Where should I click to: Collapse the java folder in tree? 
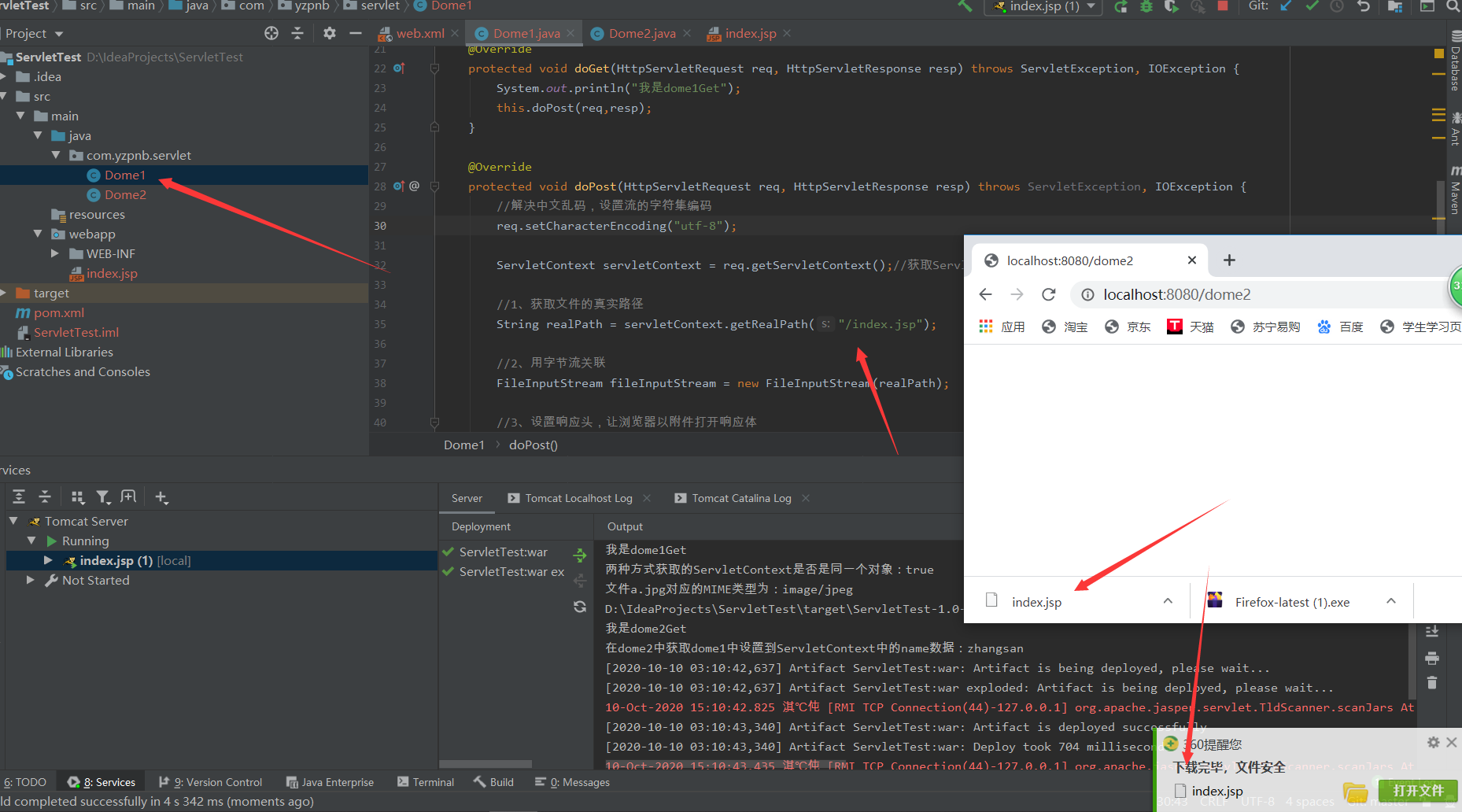(39, 135)
